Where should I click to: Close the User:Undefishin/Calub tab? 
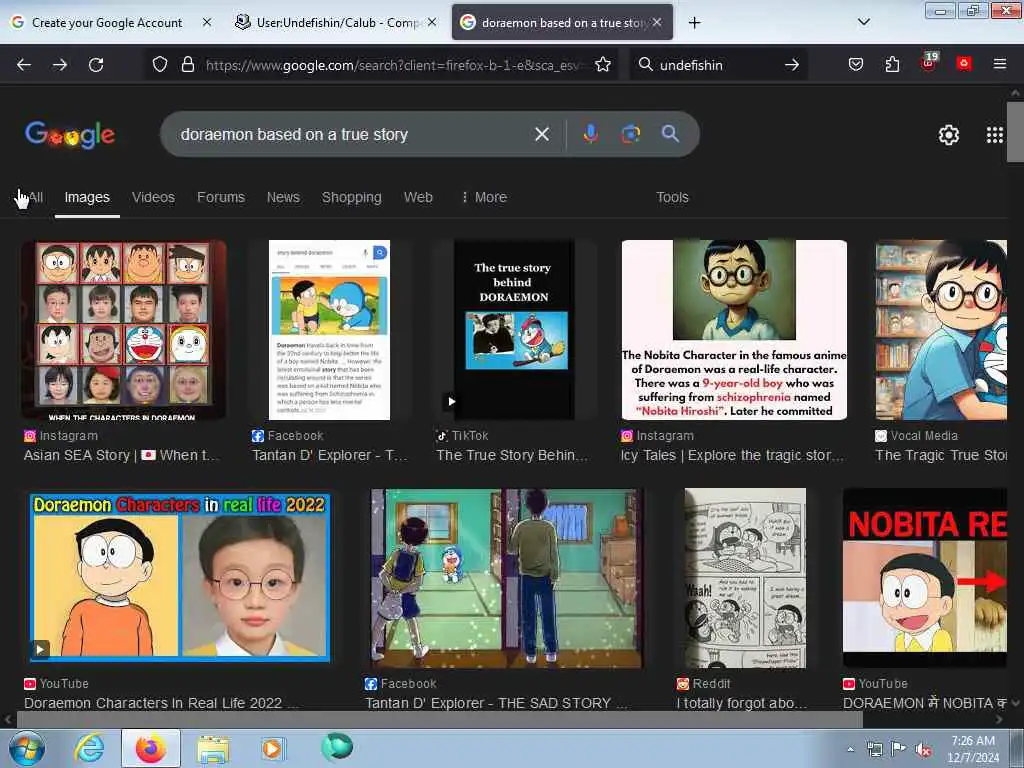(x=432, y=22)
